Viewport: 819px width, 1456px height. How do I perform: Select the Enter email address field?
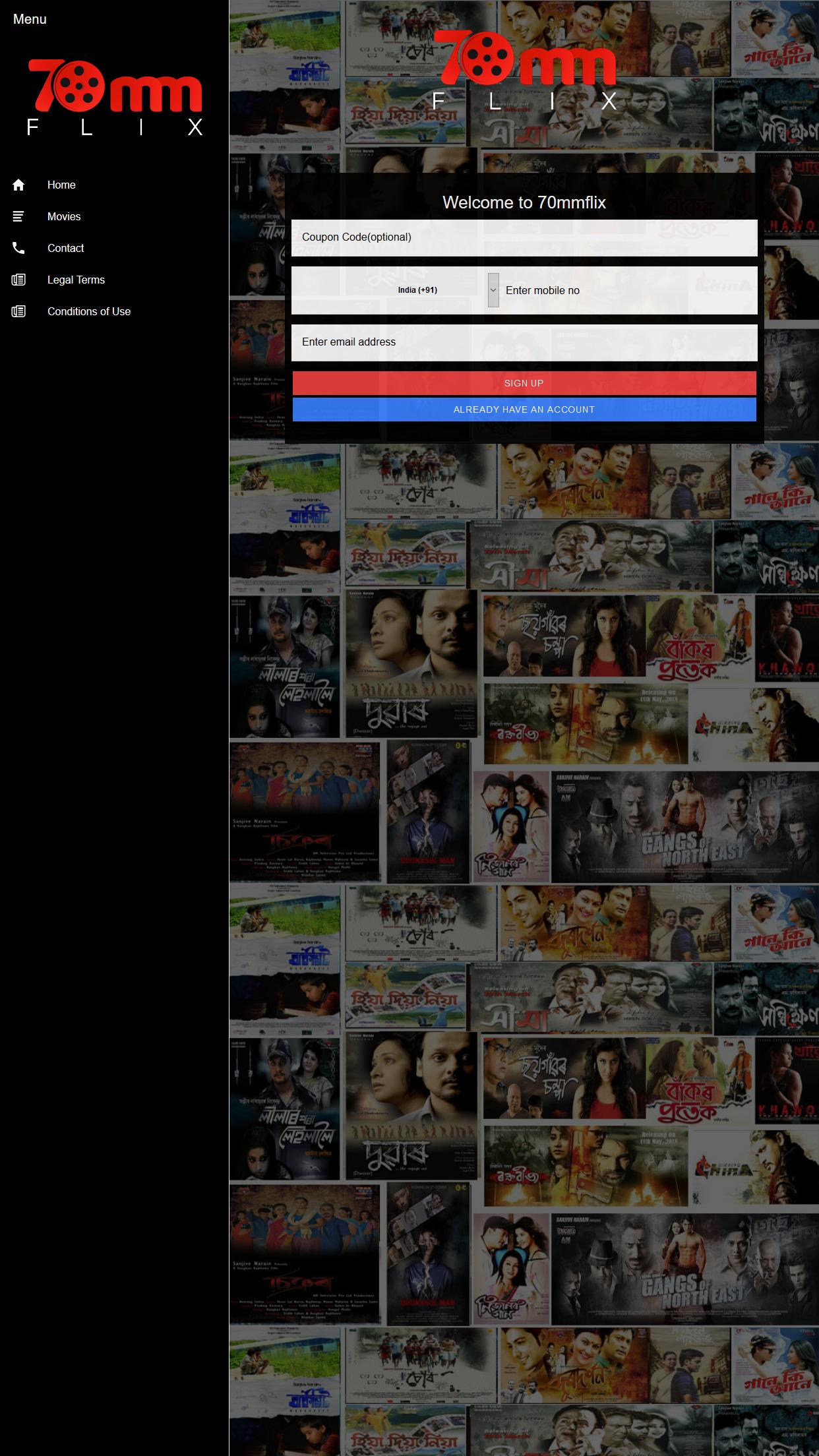524,342
